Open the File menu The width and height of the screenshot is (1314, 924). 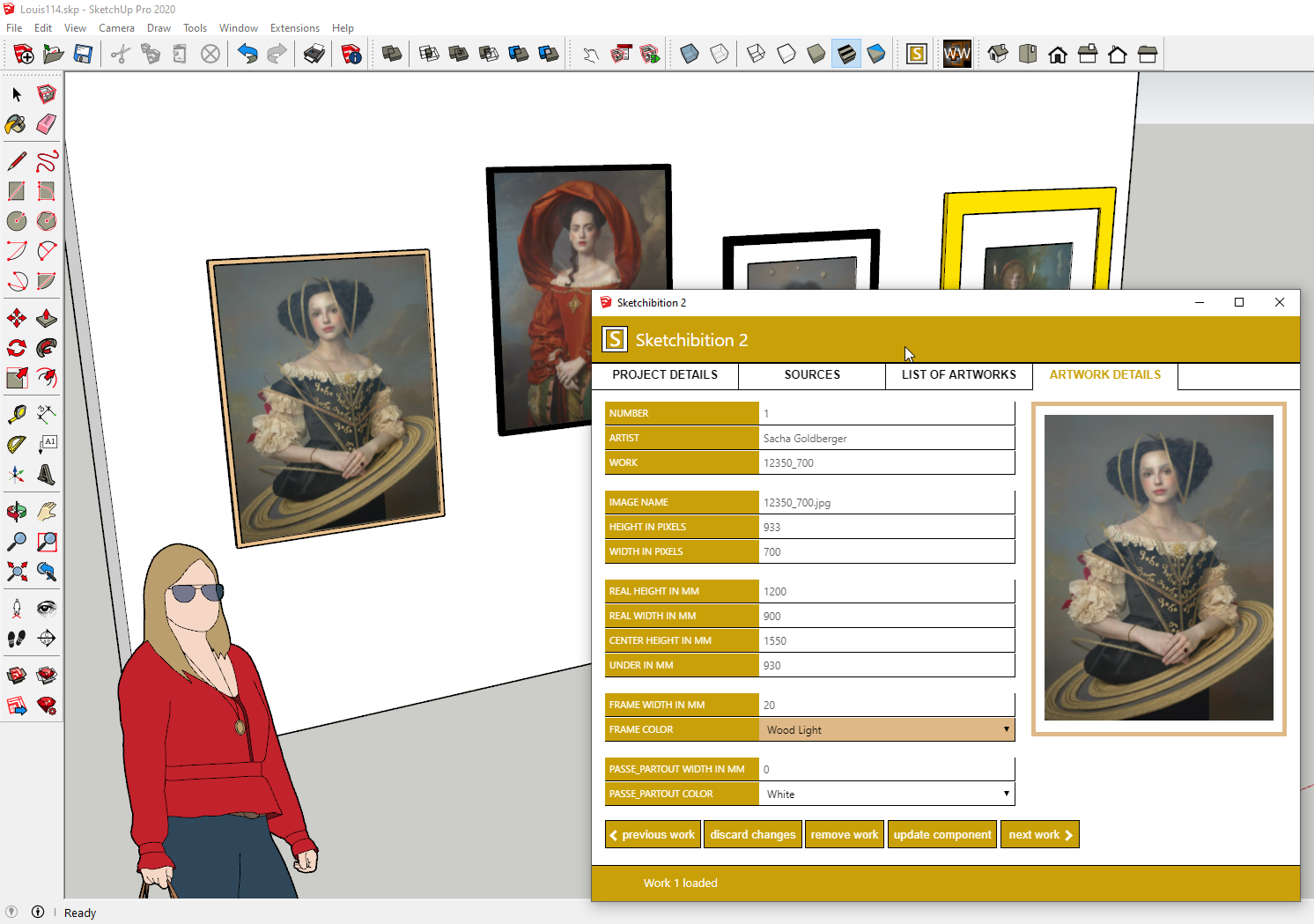tap(14, 28)
